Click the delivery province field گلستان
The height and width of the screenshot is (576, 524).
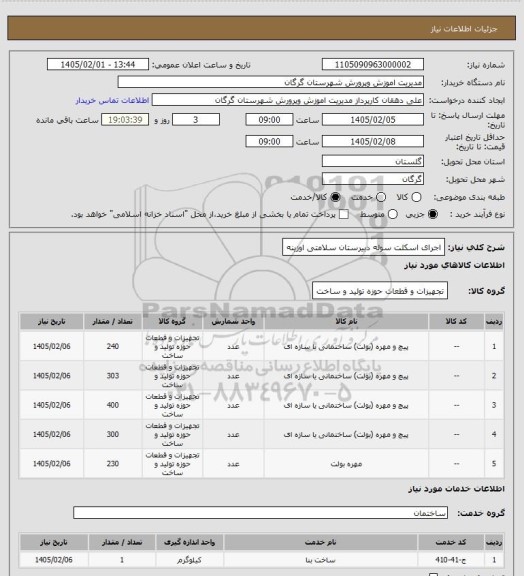point(373,161)
